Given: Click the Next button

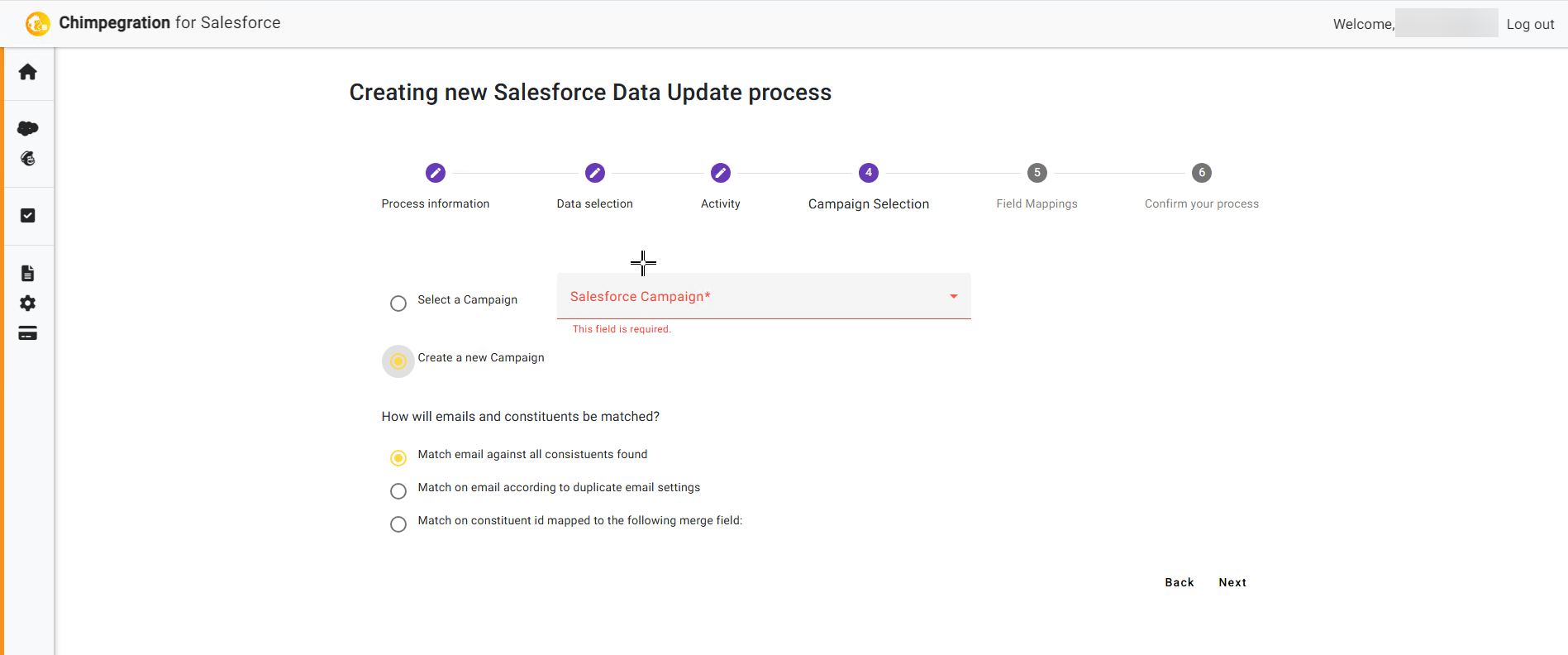Looking at the screenshot, I should pyautogui.click(x=1232, y=582).
